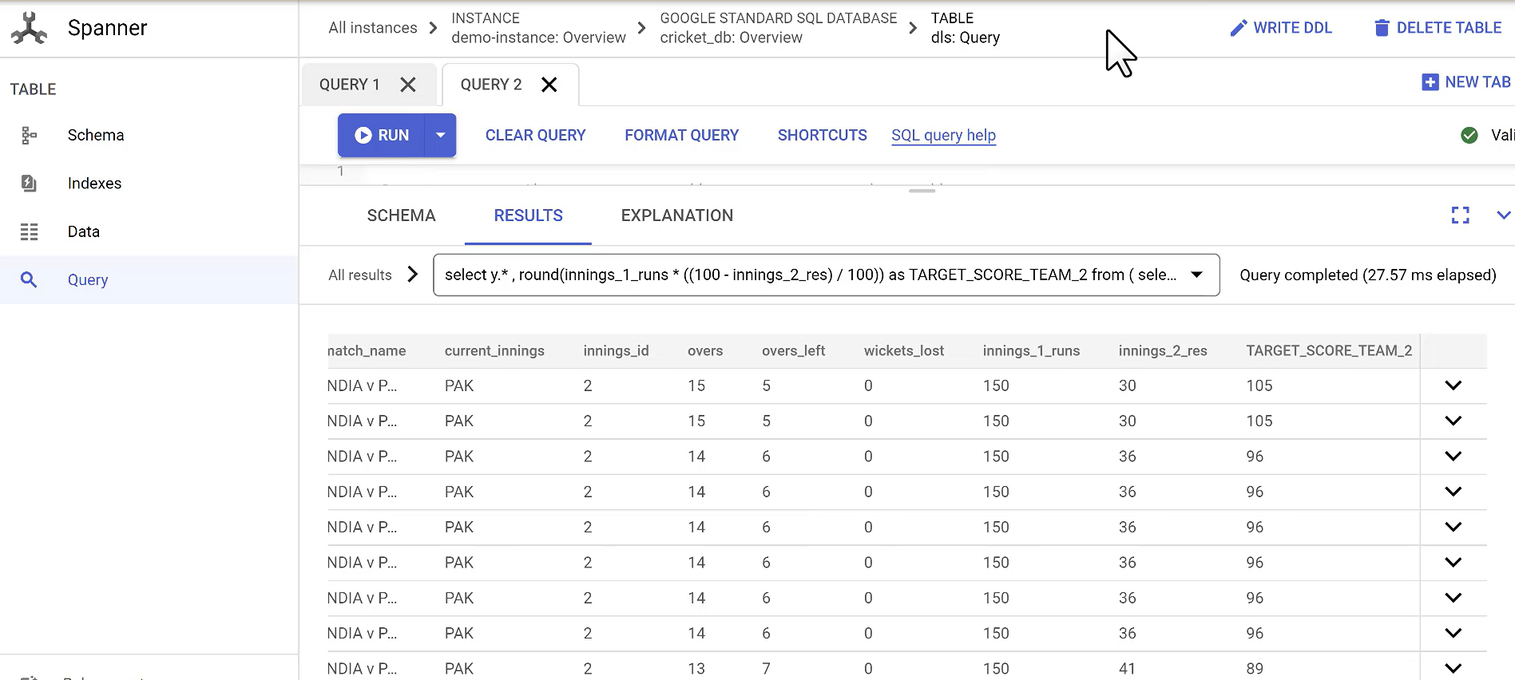Viewport: 1515px width, 680px height.
Task: Click the DELETE TABLE trash button
Action: click(x=1437, y=28)
